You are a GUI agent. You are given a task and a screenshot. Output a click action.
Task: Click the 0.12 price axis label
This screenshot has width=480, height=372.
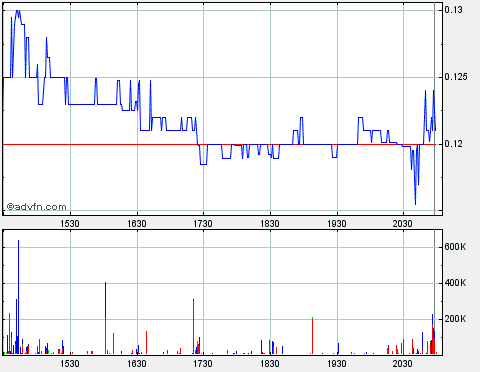tap(453, 144)
